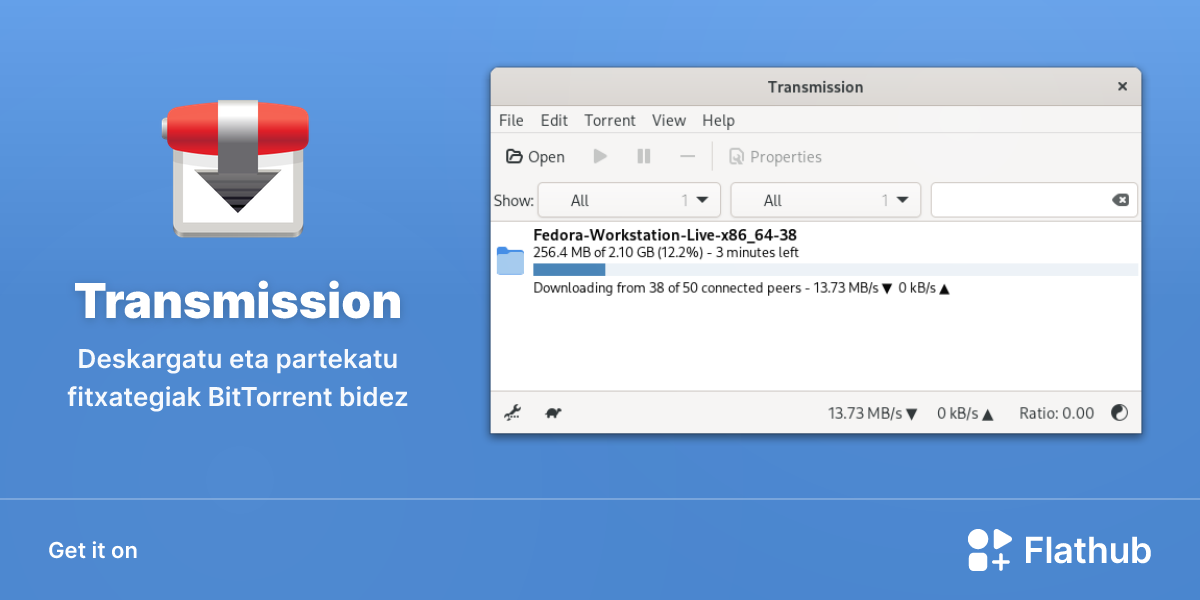Open torrent Properties from the toolbar

(775, 157)
